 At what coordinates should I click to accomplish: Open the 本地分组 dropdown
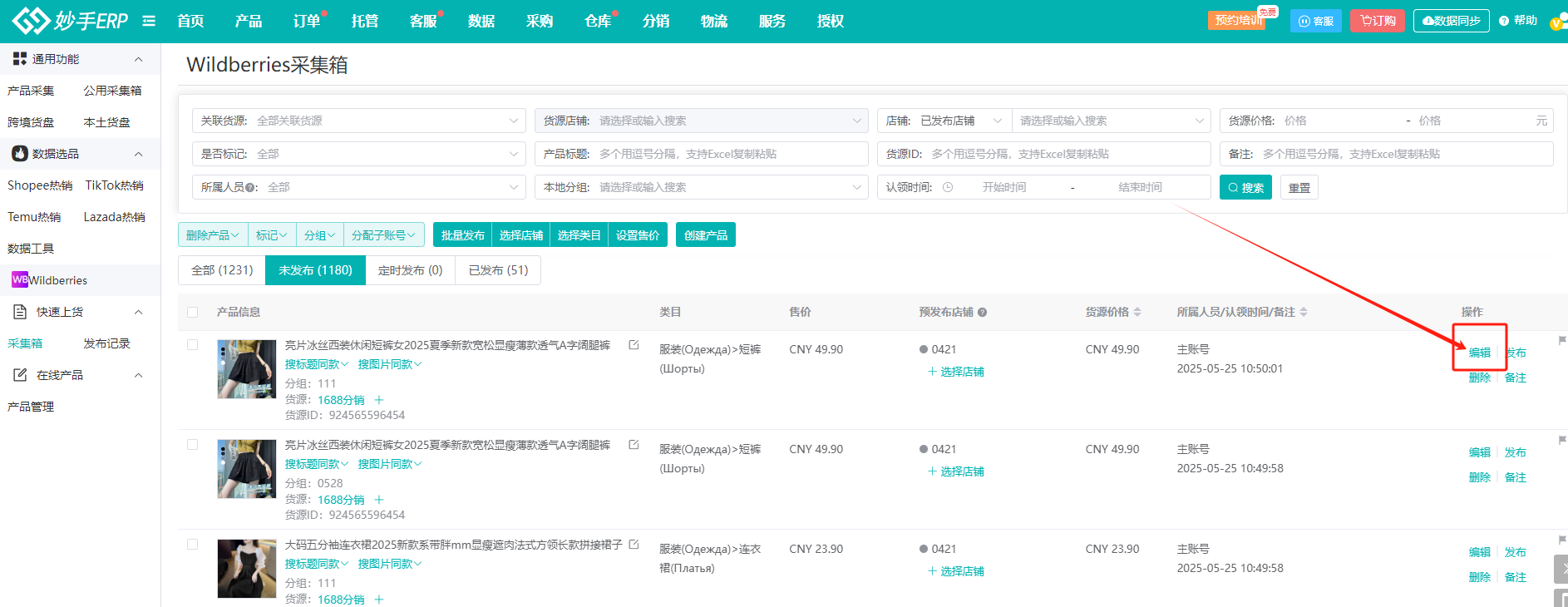(701, 187)
